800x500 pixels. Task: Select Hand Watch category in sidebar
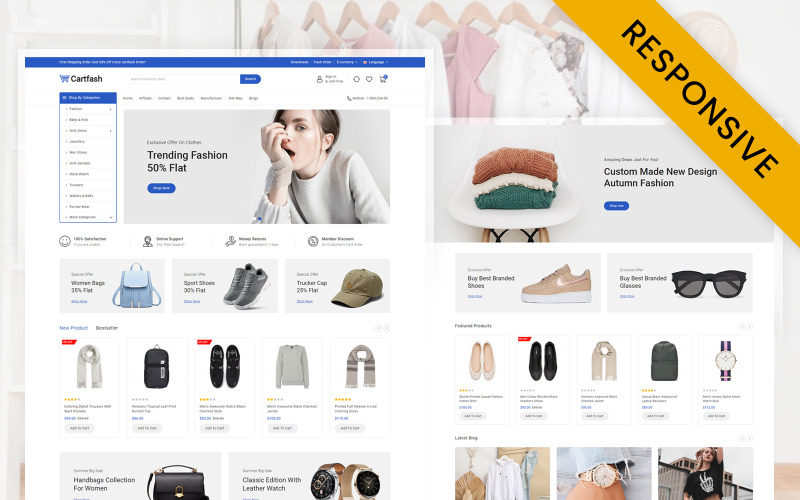[x=79, y=174]
